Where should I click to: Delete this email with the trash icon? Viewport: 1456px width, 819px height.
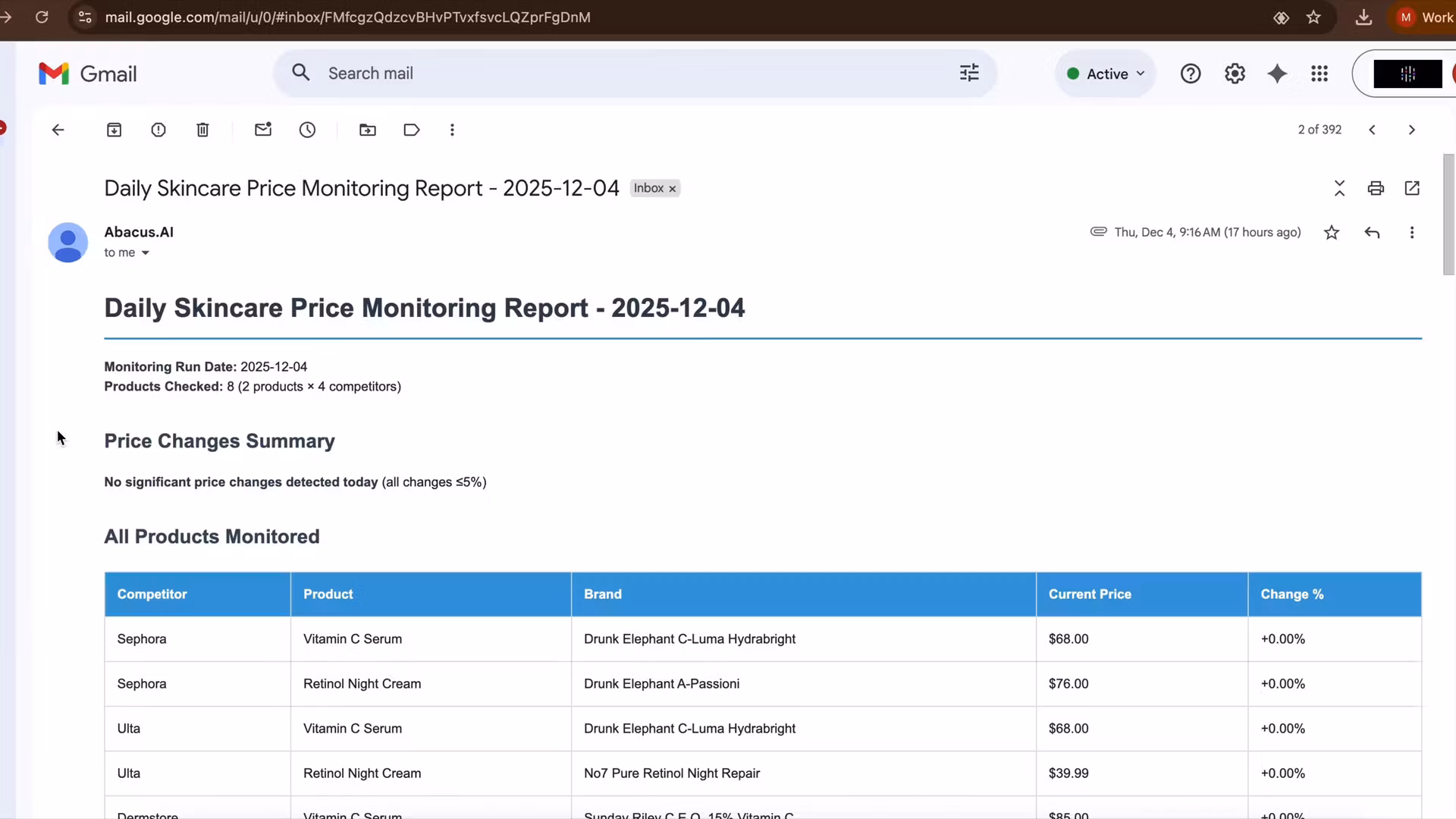(x=202, y=130)
